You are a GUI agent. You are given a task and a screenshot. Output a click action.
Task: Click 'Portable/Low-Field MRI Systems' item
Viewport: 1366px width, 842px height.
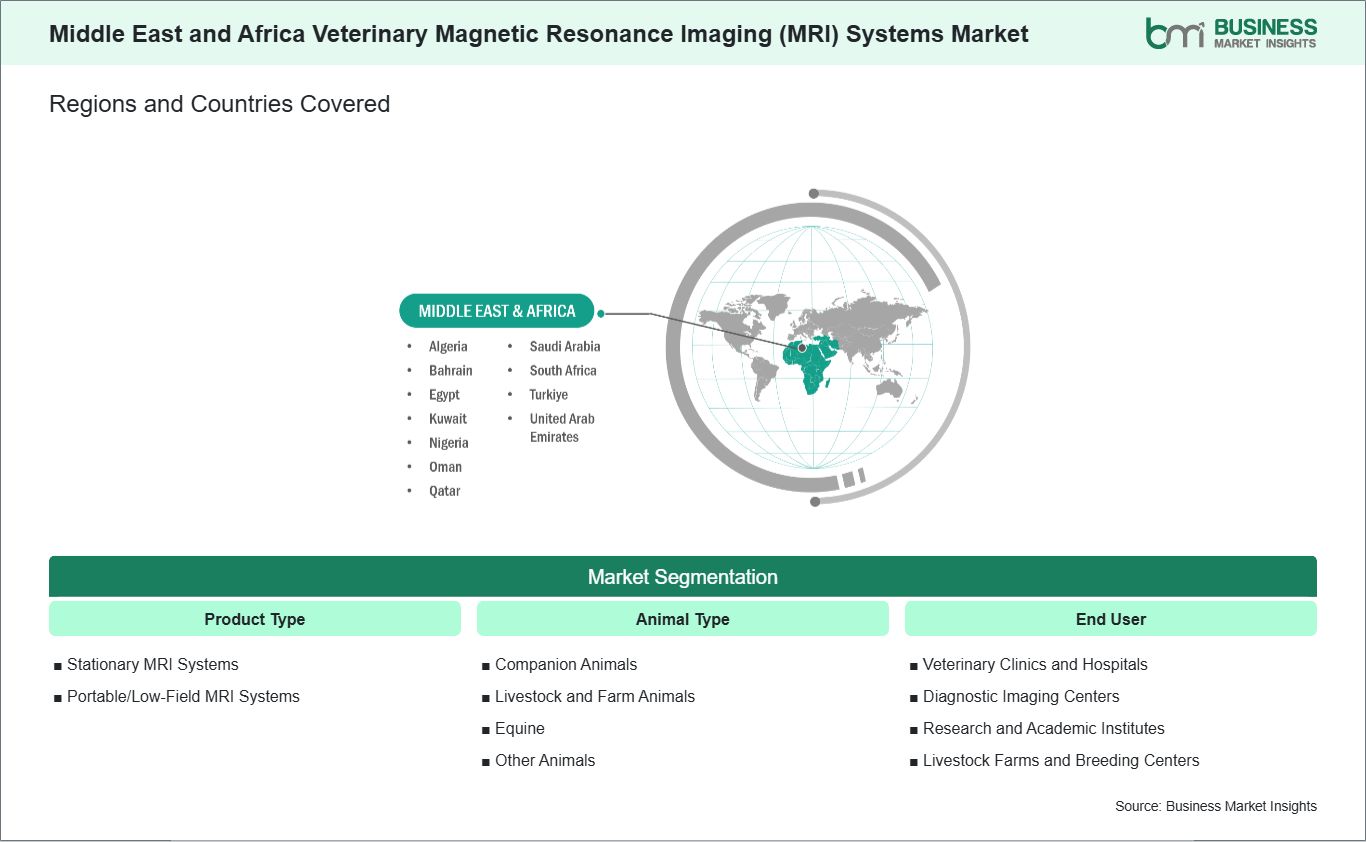click(183, 696)
